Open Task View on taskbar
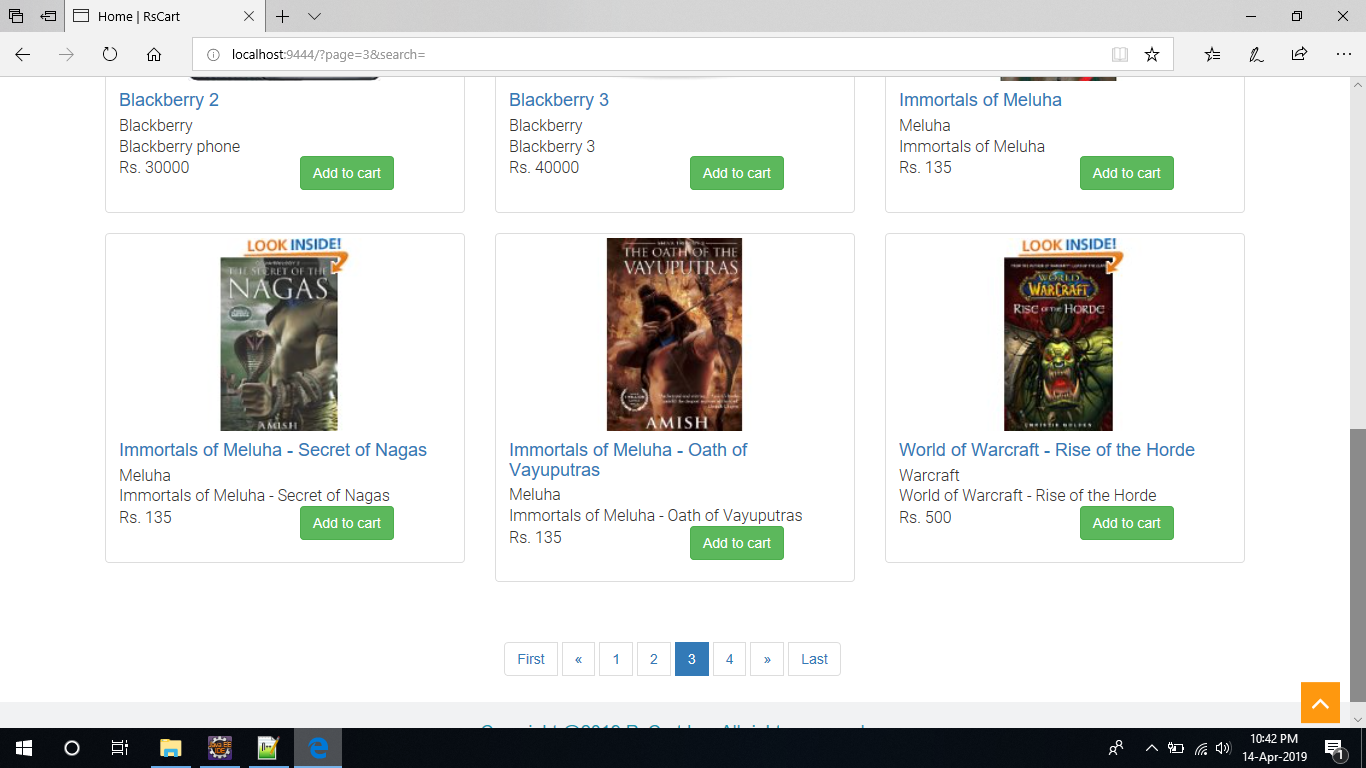Screen dimensions: 1366x768 point(120,748)
